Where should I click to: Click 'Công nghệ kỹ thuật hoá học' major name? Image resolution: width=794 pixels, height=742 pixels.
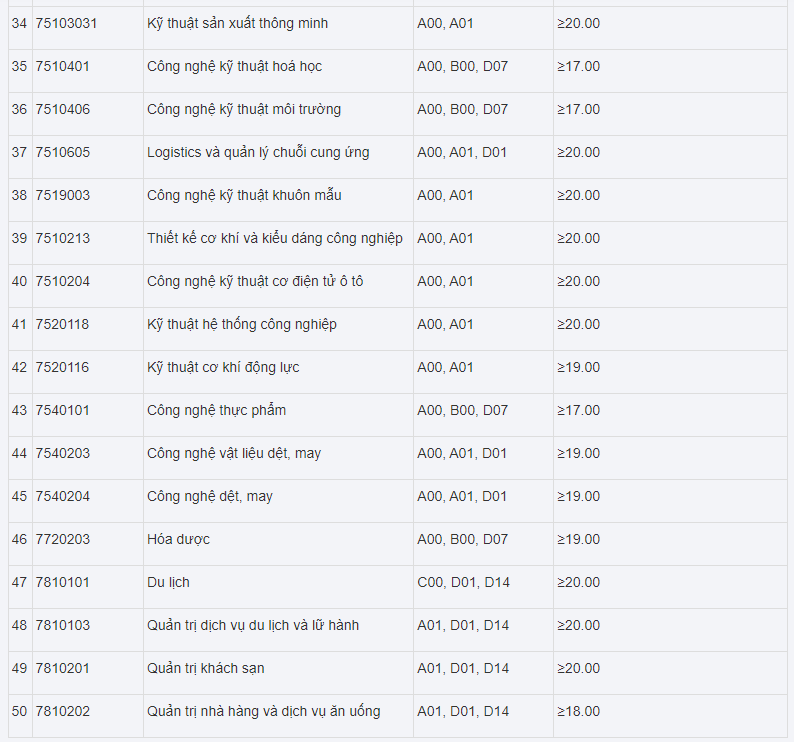pyautogui.click(x=234, y=66)
